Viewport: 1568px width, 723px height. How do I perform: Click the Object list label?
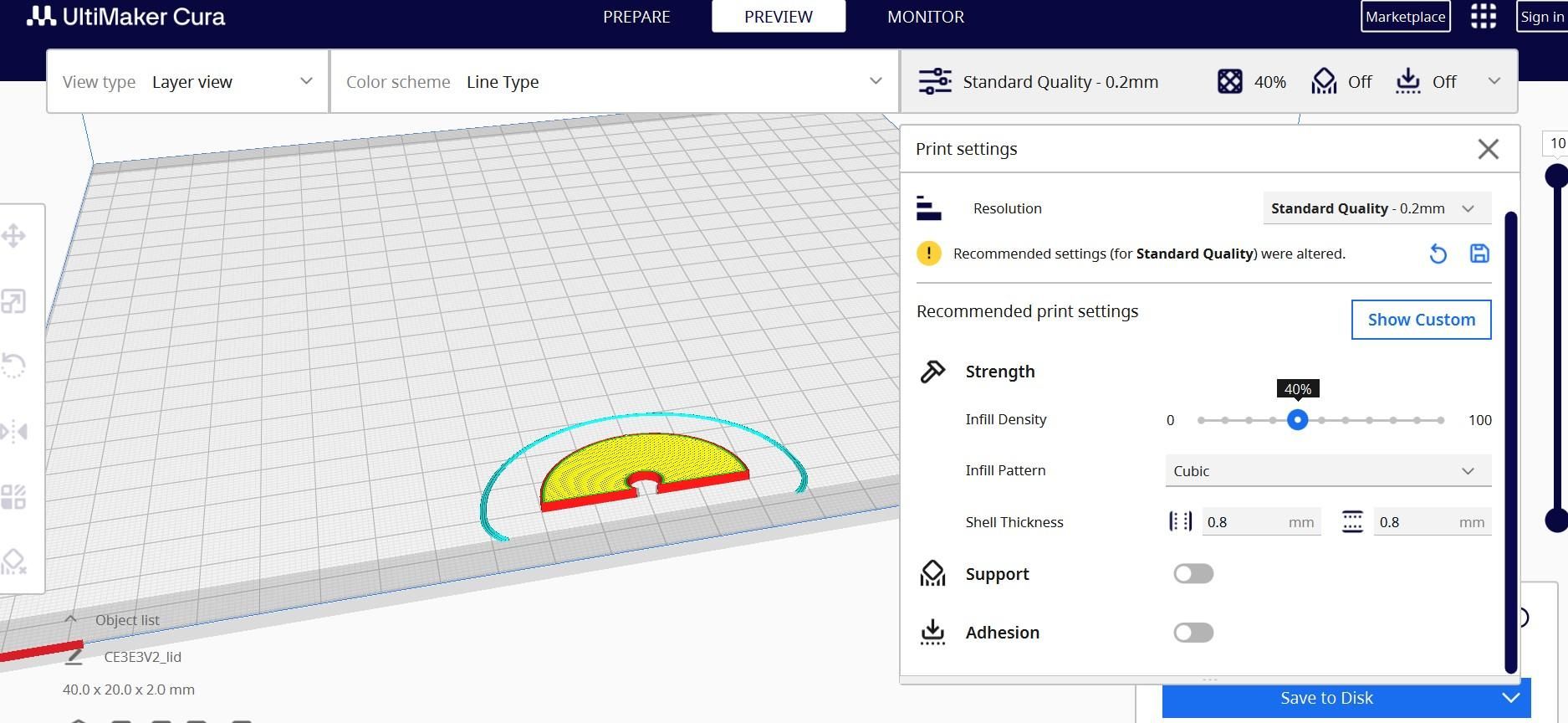click(127, 620)
